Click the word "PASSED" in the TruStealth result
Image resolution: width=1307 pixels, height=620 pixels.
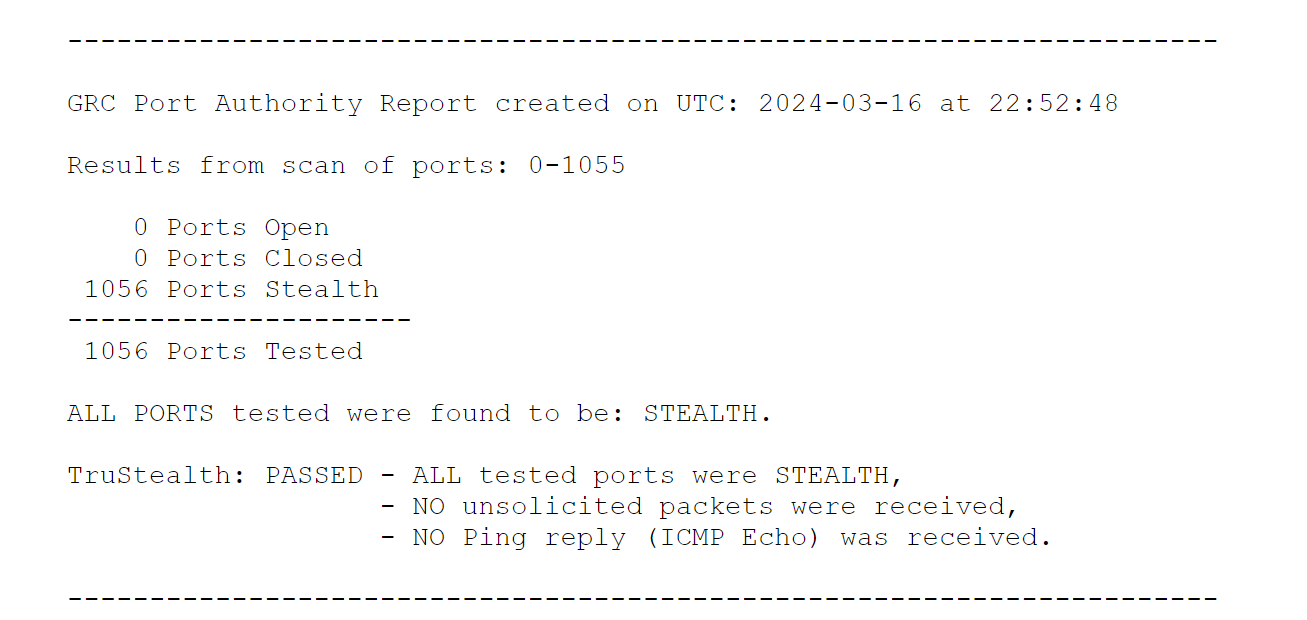(x=314, y=476)
